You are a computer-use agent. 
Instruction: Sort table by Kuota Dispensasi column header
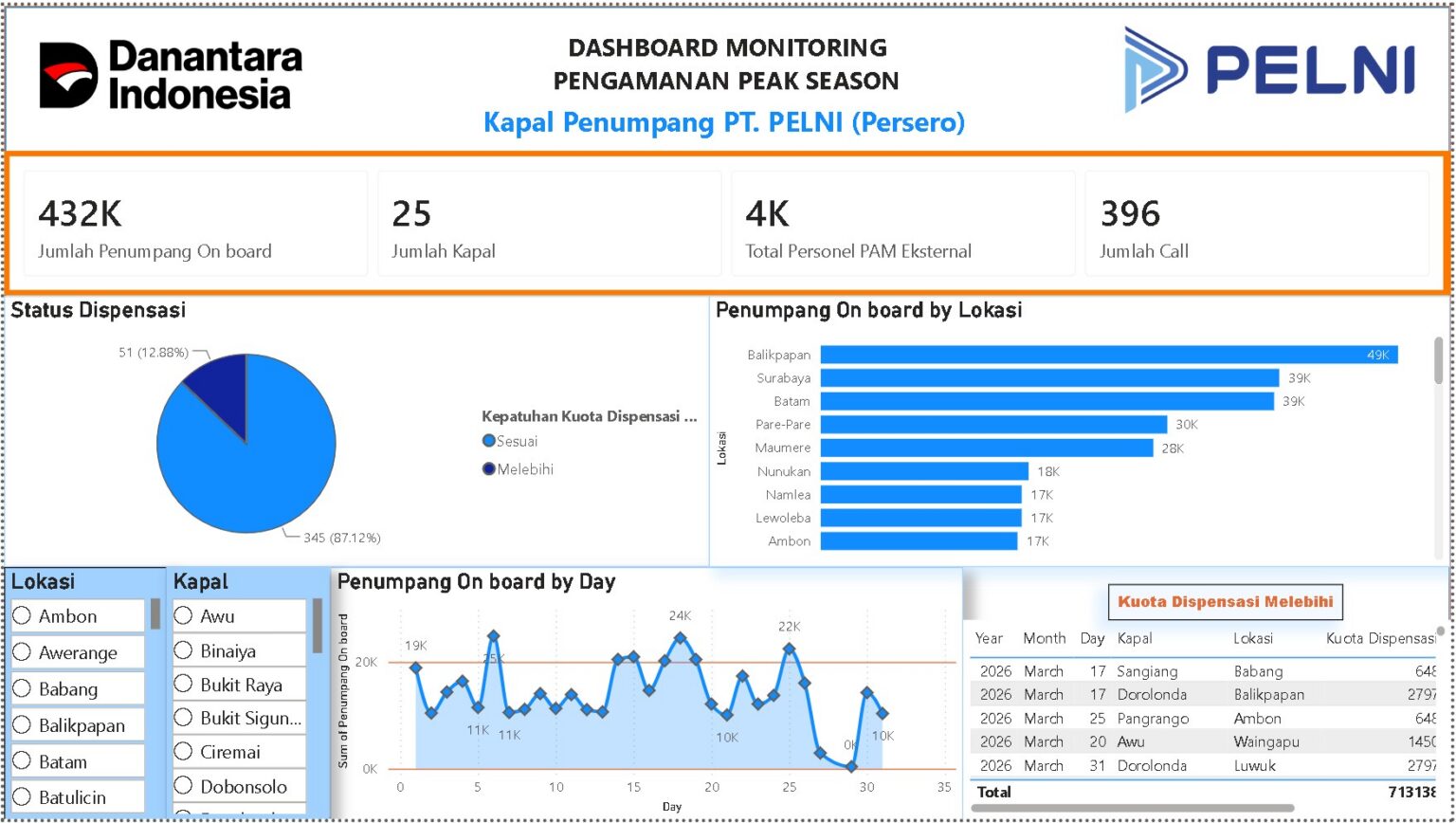coord(1381,639)
